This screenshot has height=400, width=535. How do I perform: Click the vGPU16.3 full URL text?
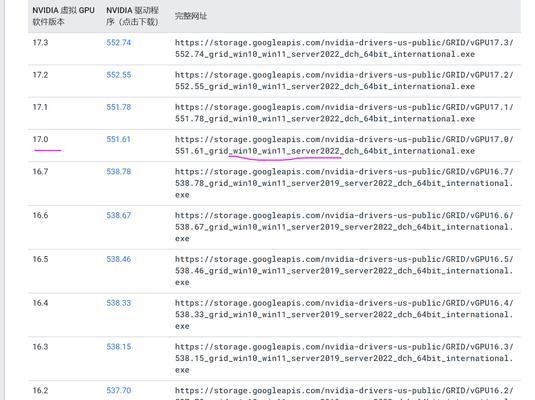pos(344,358)
